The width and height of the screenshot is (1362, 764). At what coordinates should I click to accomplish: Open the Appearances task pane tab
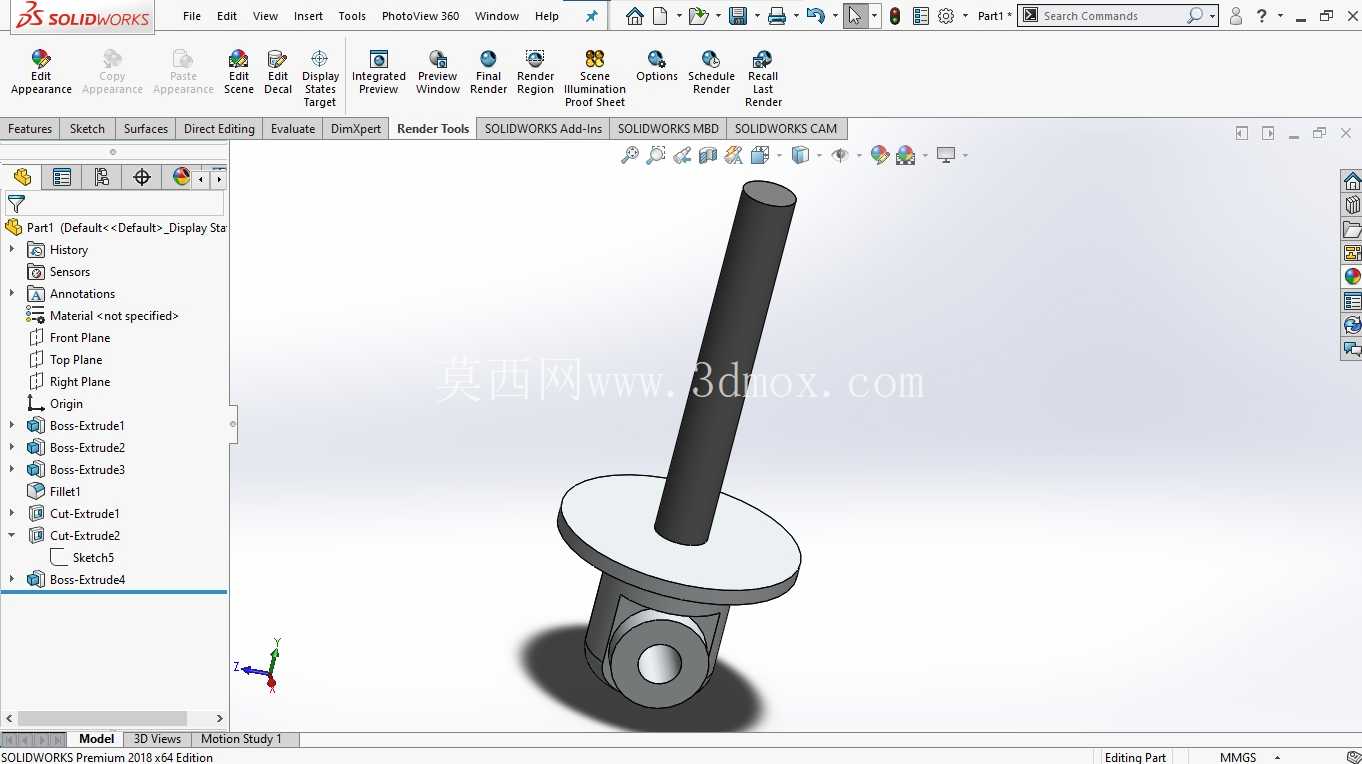(1352, 277)
